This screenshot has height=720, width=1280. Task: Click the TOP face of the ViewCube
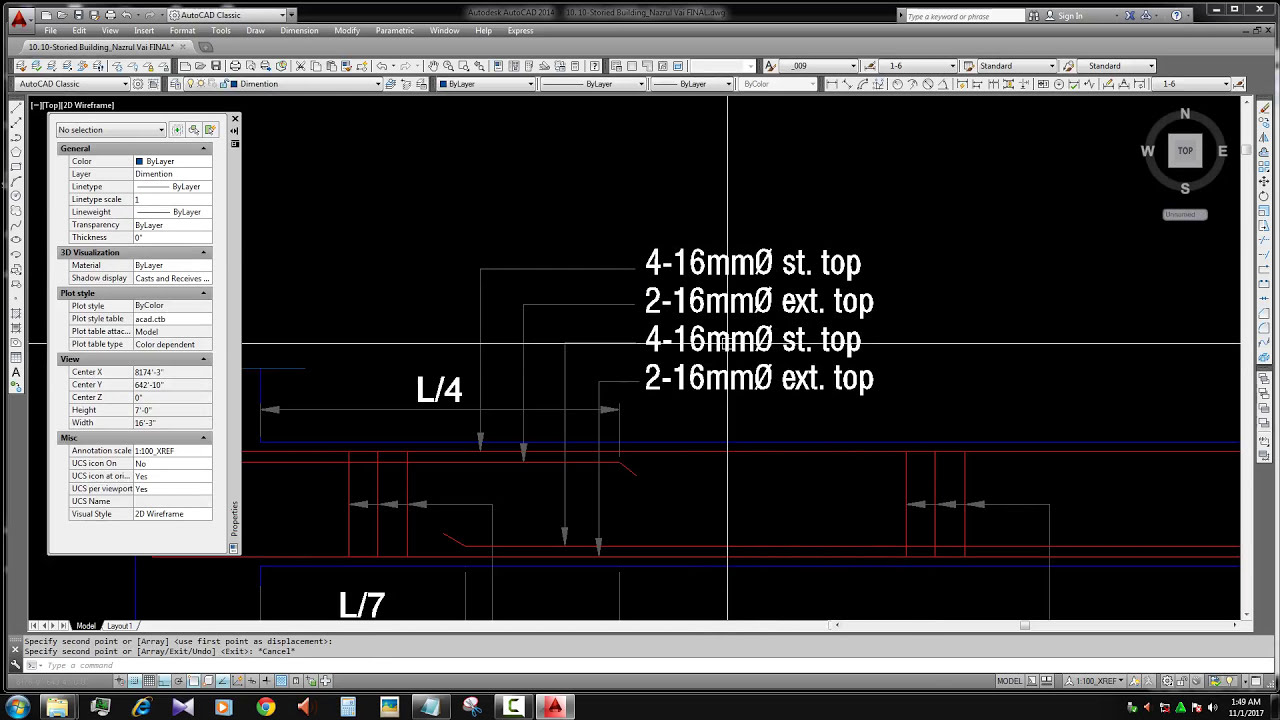coord(1185,151)
